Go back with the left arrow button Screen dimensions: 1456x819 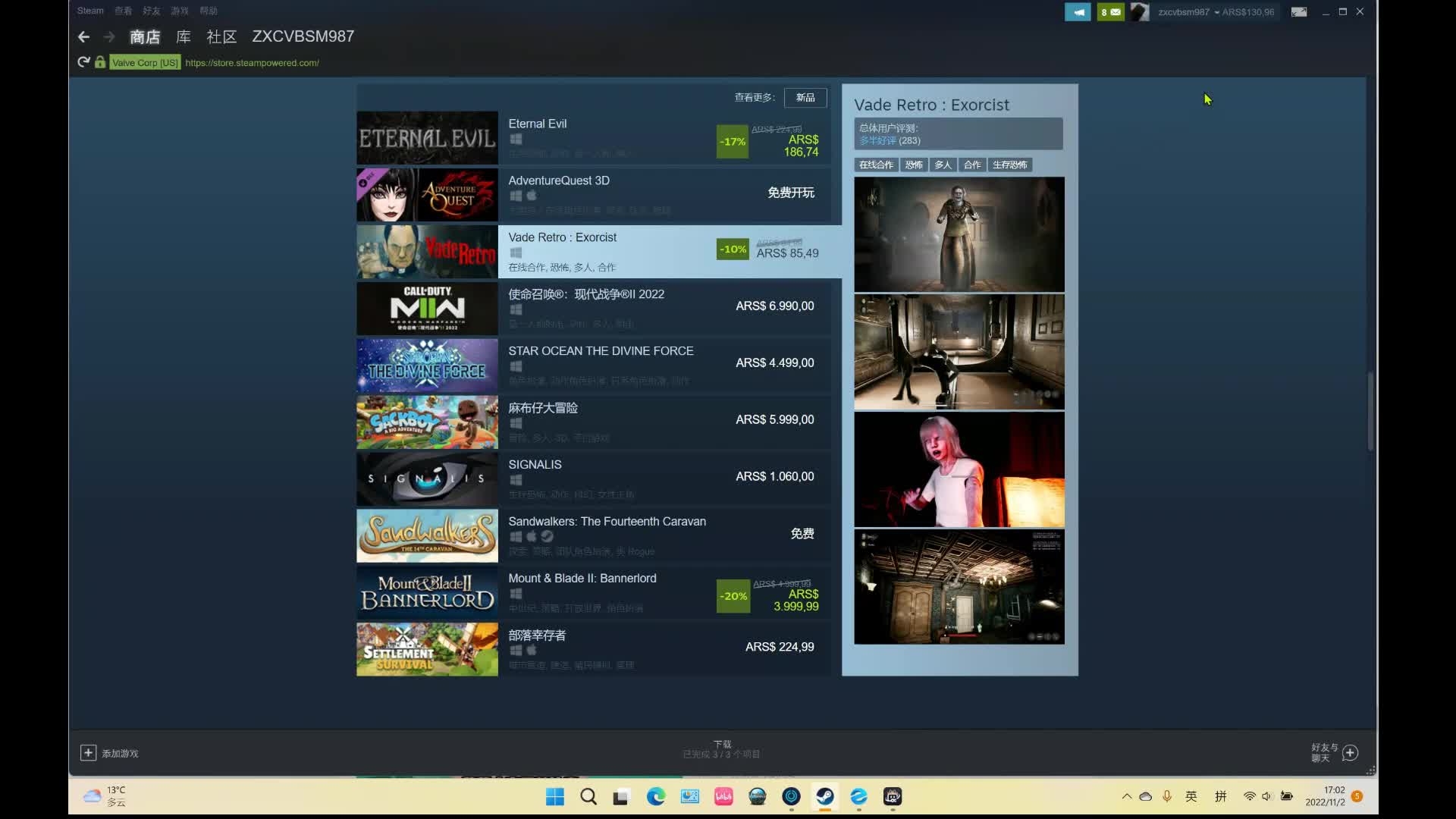coord(83,36)
